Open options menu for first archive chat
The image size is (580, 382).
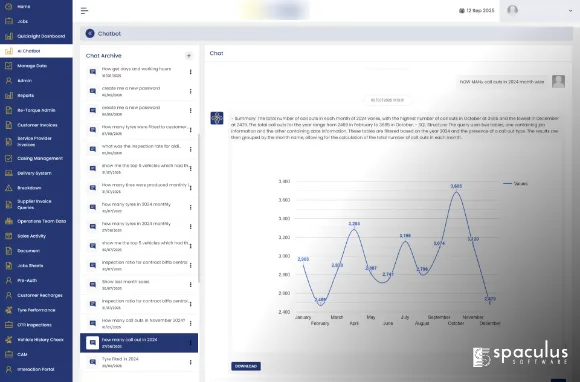pyautogui.click(x=190, y=72)
